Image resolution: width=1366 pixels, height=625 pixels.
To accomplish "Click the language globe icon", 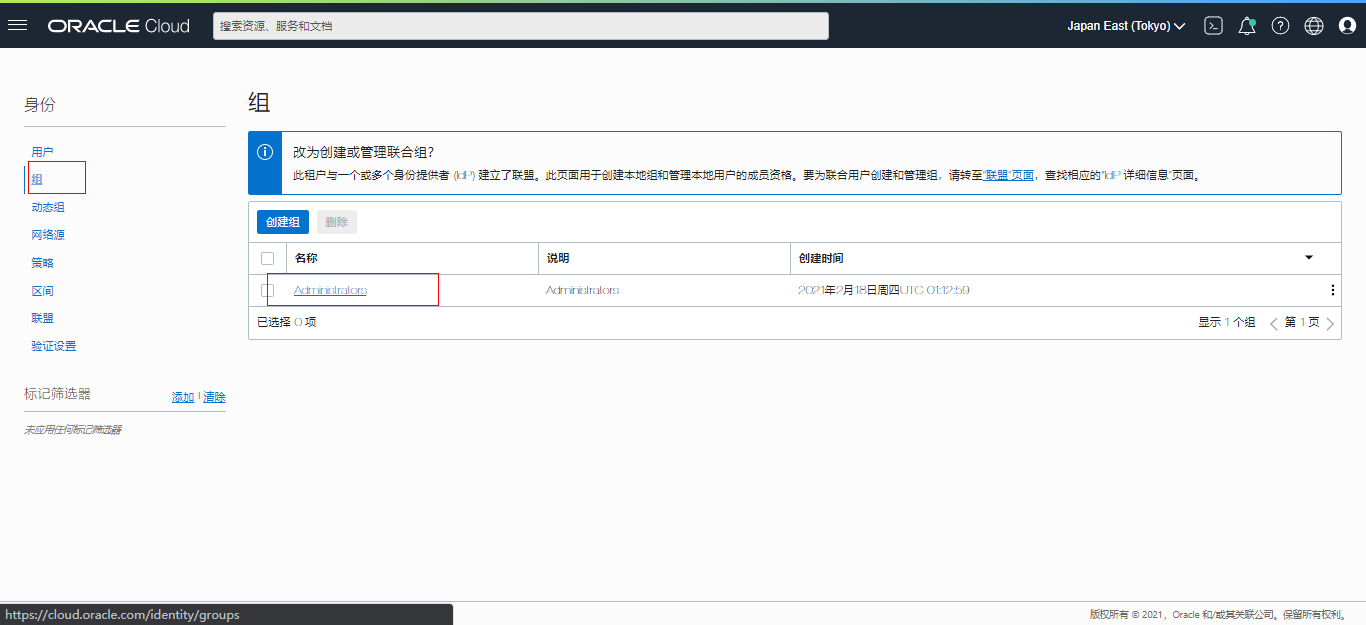I will pyautogui.click(x=1314, y=26).
